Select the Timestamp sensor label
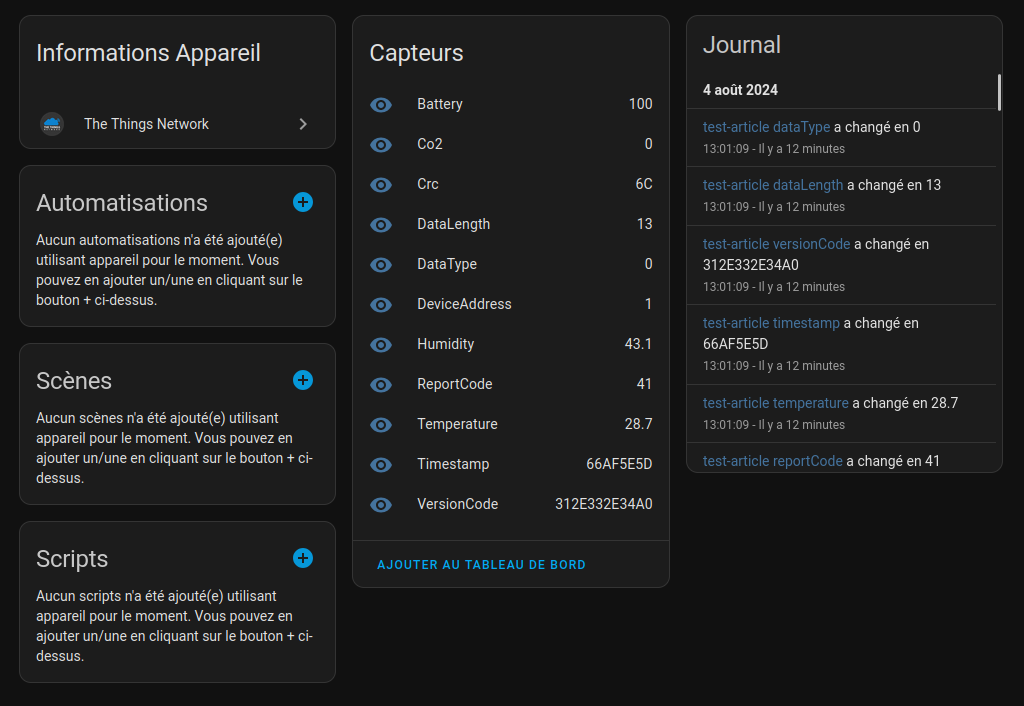This screenshot has height=706, width=1024. 453,464
